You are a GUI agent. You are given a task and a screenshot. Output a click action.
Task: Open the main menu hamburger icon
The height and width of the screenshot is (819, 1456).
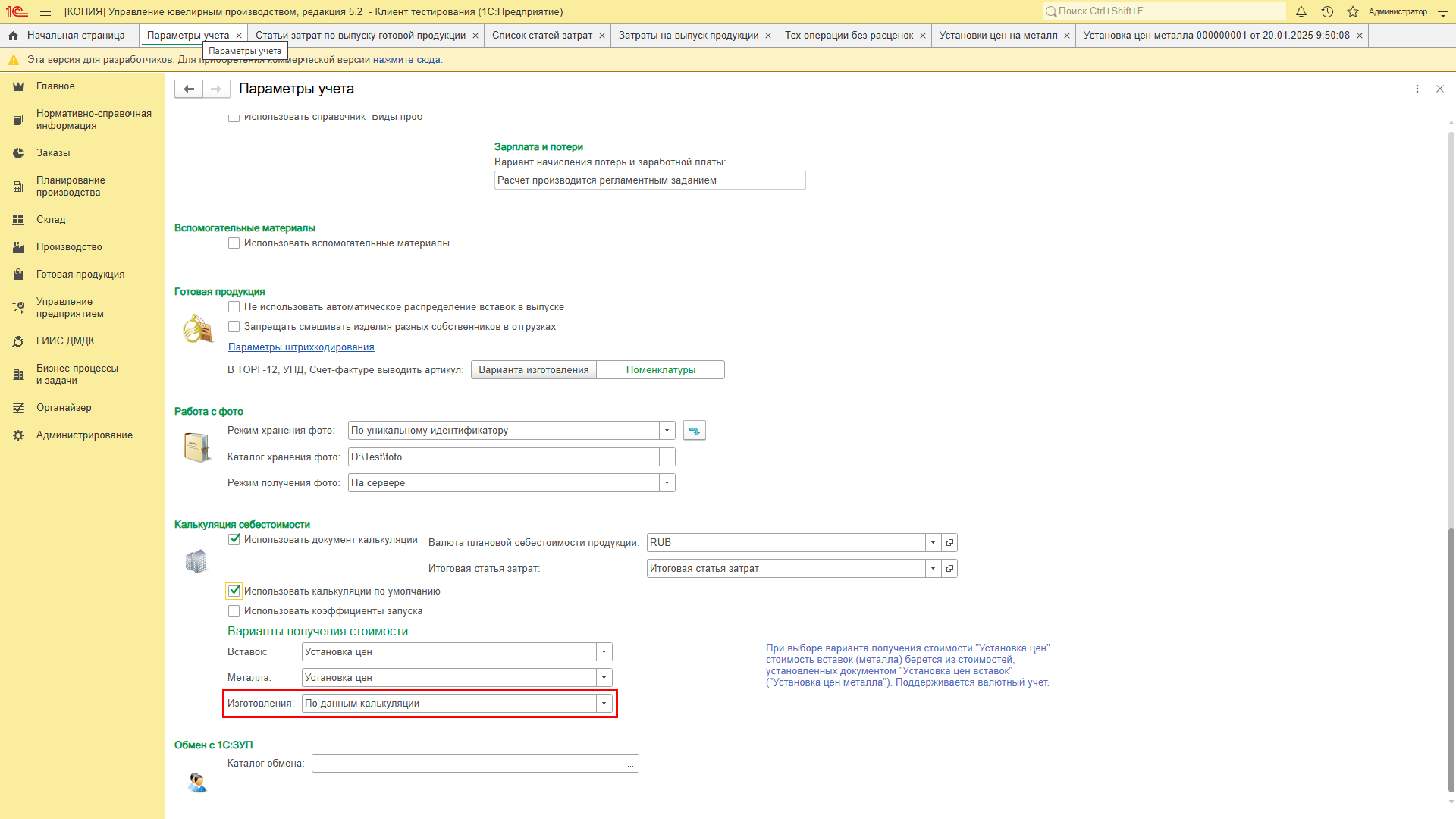(x=45, y=11)
